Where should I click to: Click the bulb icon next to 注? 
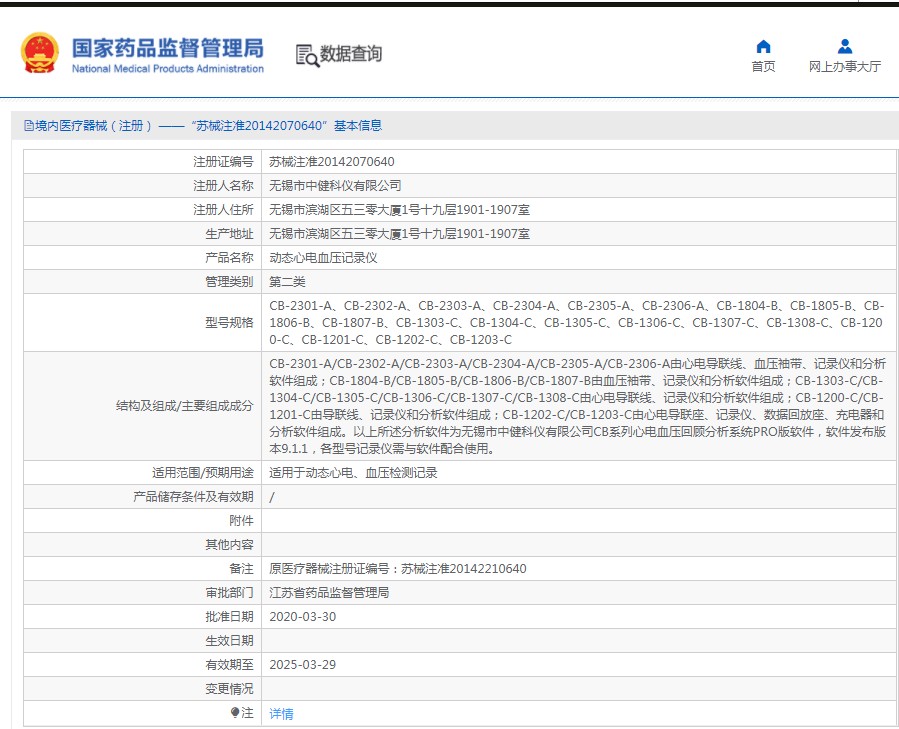click(235, 712)
